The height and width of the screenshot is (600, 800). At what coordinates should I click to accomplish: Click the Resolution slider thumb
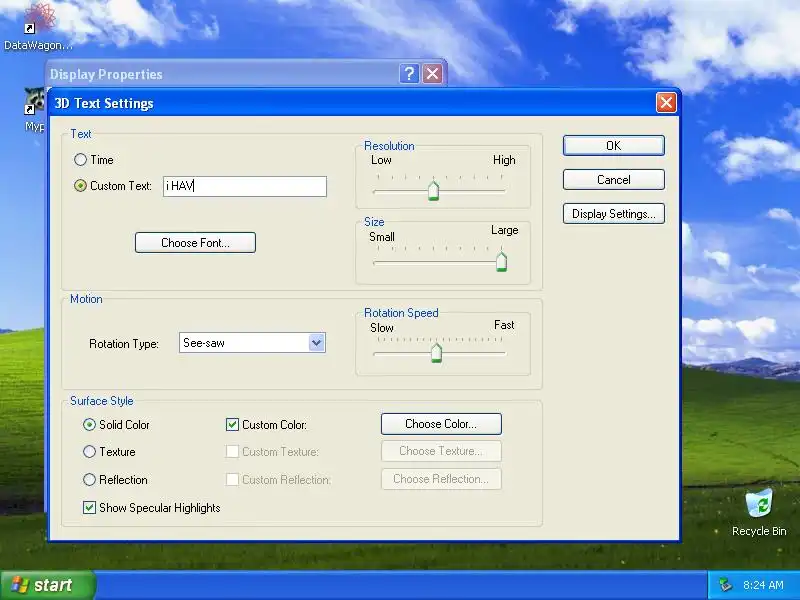pyautogui.click(x=434, y=191)
